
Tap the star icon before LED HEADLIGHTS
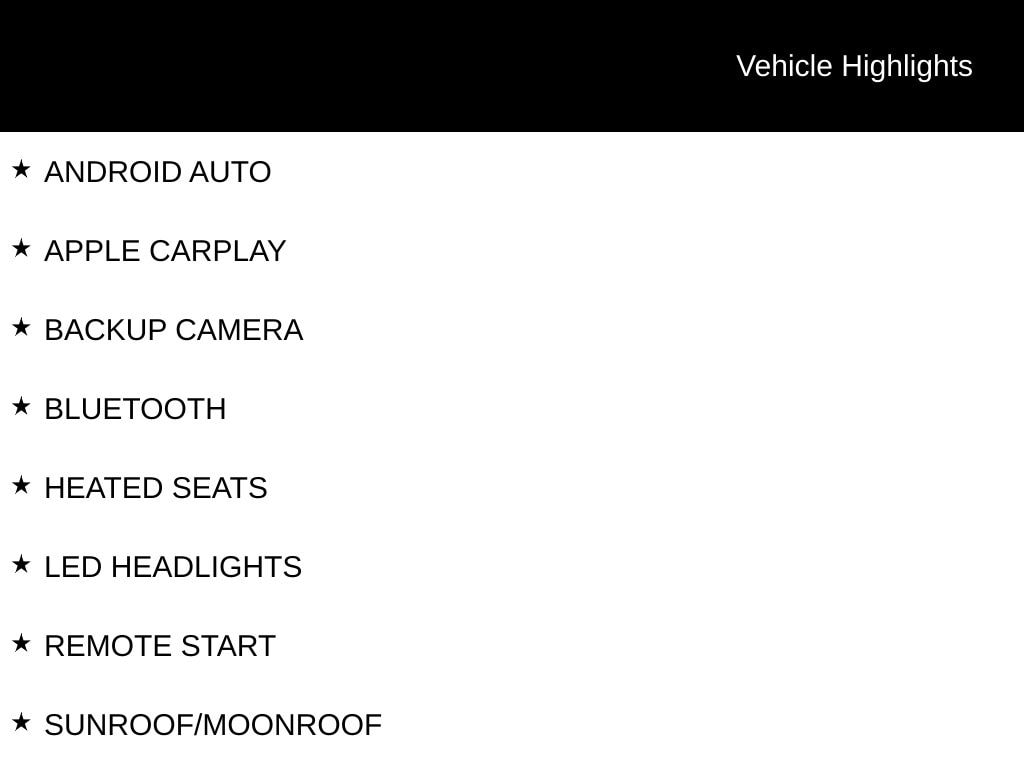[x=21, y=564]
